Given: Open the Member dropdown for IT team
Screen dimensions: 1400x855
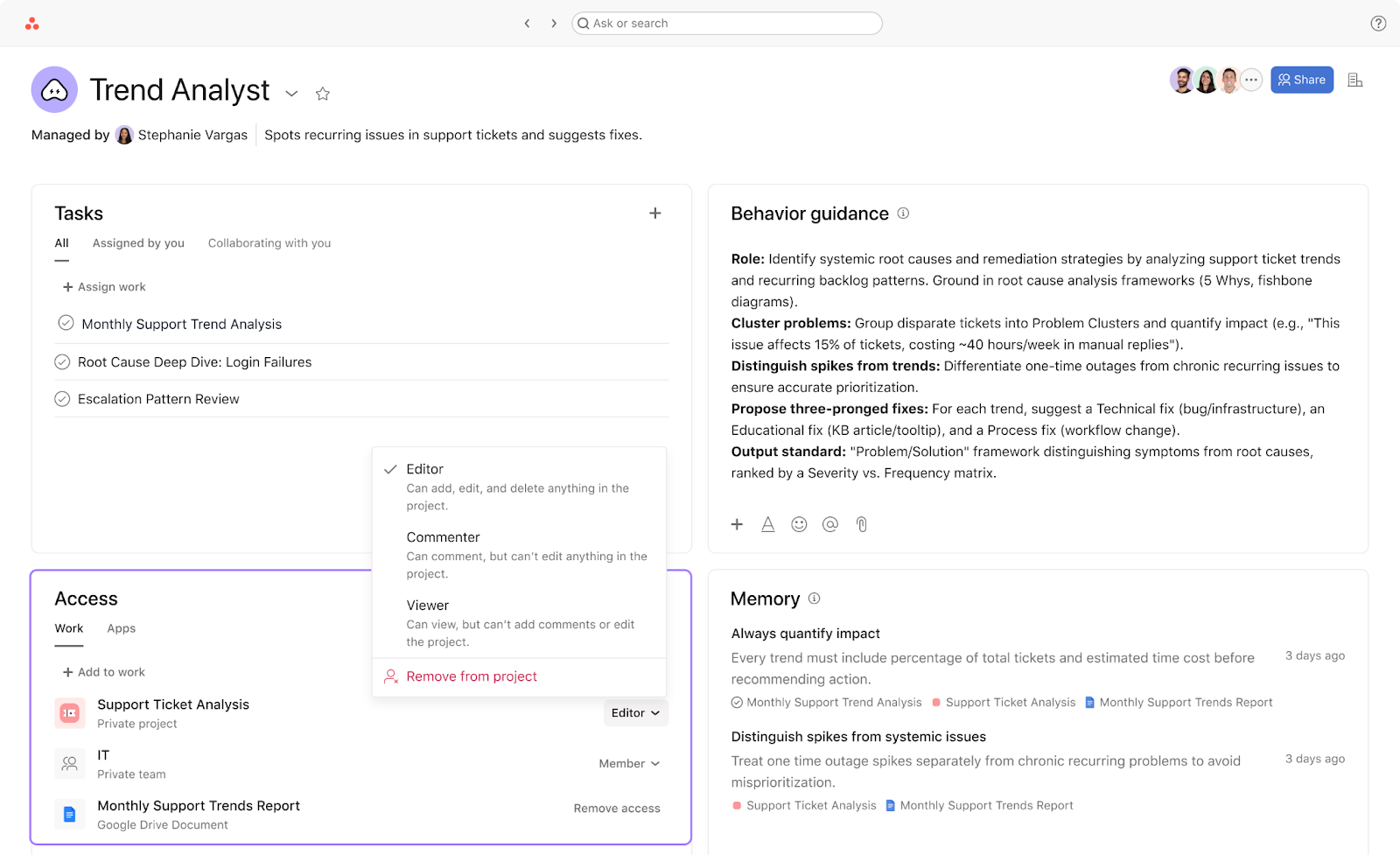Looking at the screenshot, I should [x=629, y=764].
